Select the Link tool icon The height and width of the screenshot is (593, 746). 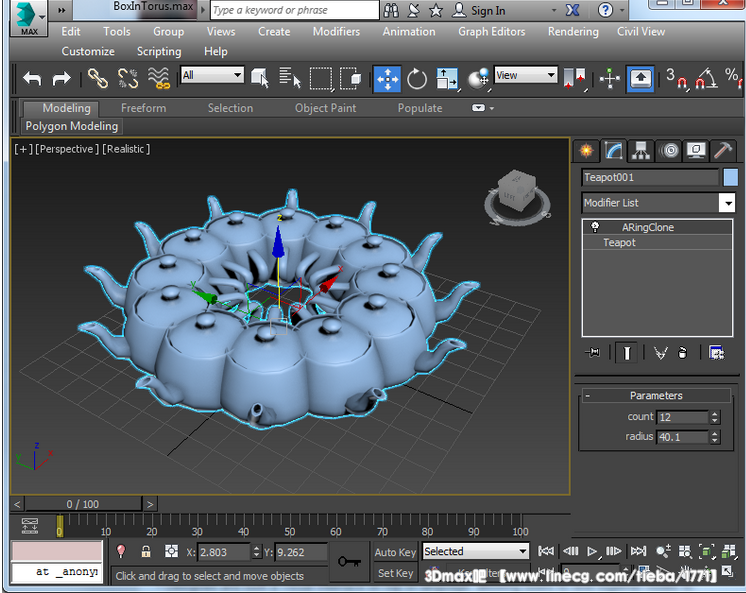98,78
